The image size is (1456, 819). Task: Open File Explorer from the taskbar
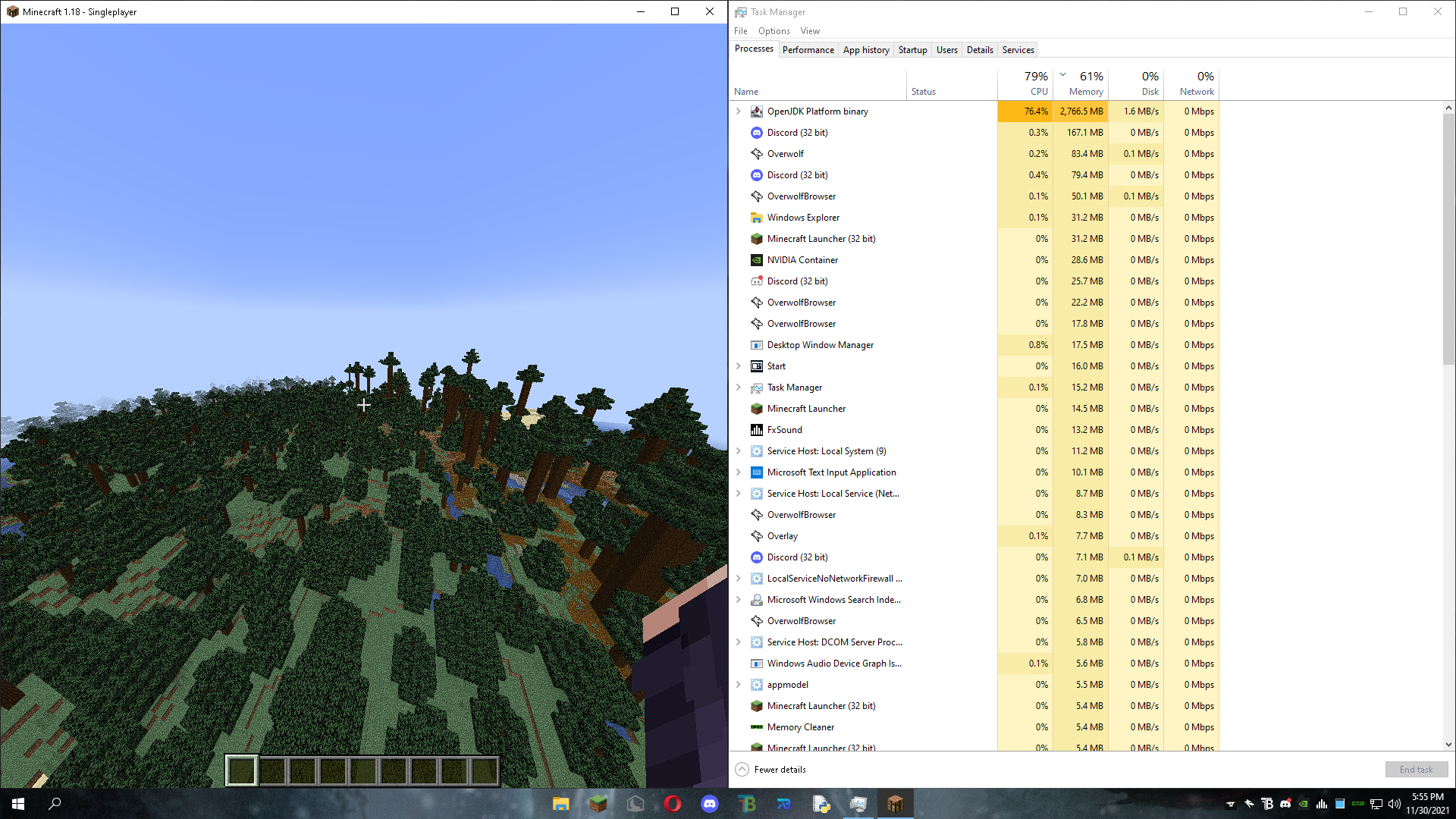560,804
